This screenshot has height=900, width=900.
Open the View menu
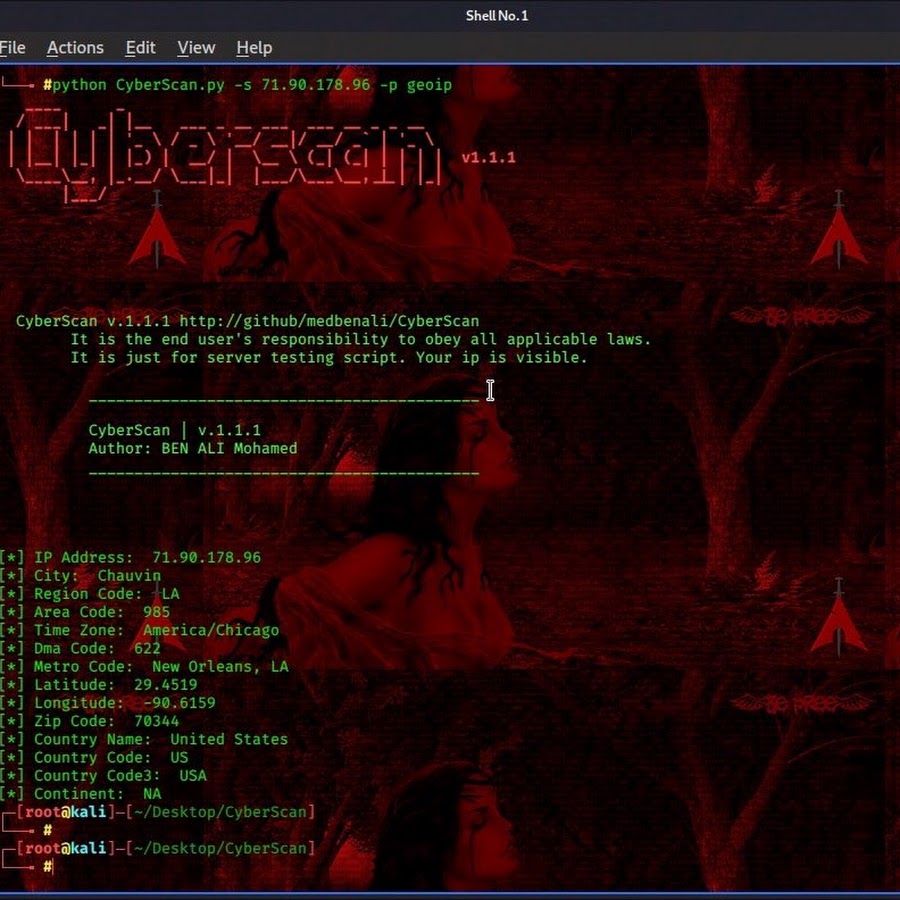[x=196, y=48]
